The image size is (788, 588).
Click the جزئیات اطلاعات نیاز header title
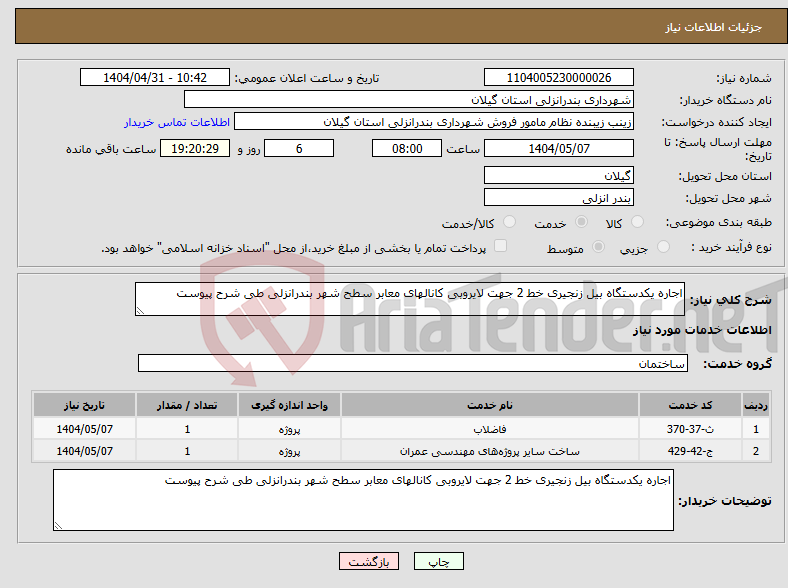714,27
